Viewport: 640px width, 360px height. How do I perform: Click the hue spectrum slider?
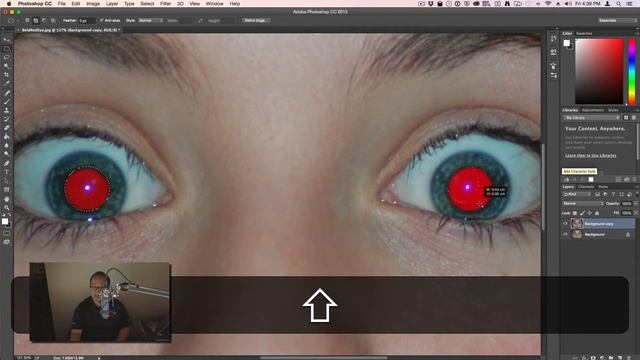point(631,71)
